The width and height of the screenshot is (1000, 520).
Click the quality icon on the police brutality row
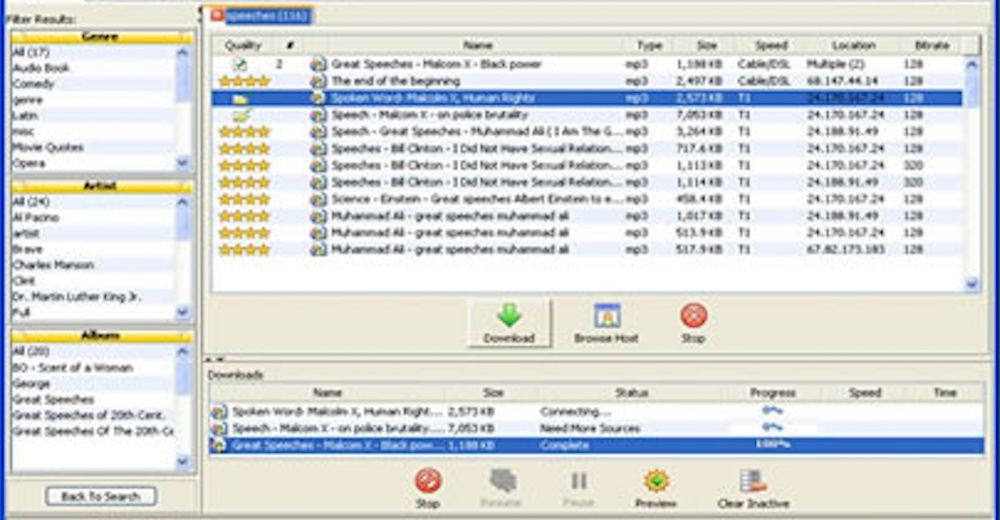coord(241,115)
